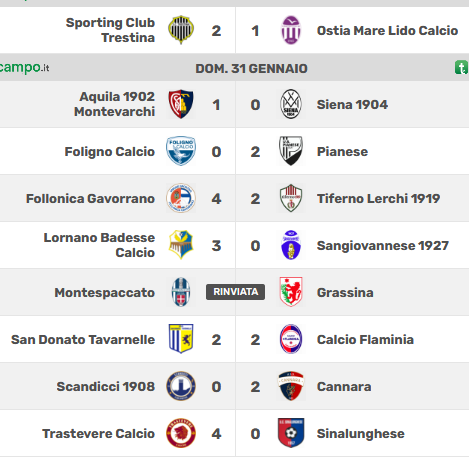This screenshot has height=464, width=469.
Task: Click the Sangiovannese 1927 blue badge
Action: (291, 245)
